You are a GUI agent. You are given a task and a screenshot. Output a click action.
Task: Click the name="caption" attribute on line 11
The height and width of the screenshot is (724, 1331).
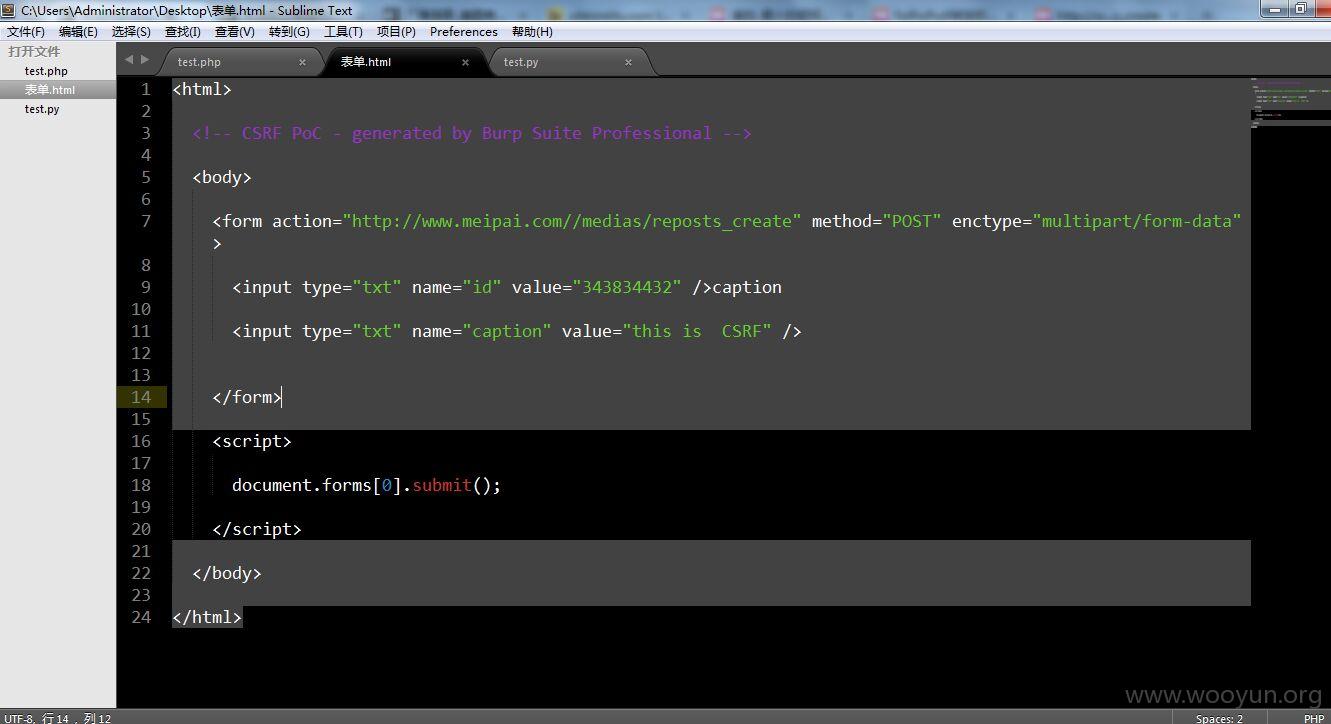point(481,331)
